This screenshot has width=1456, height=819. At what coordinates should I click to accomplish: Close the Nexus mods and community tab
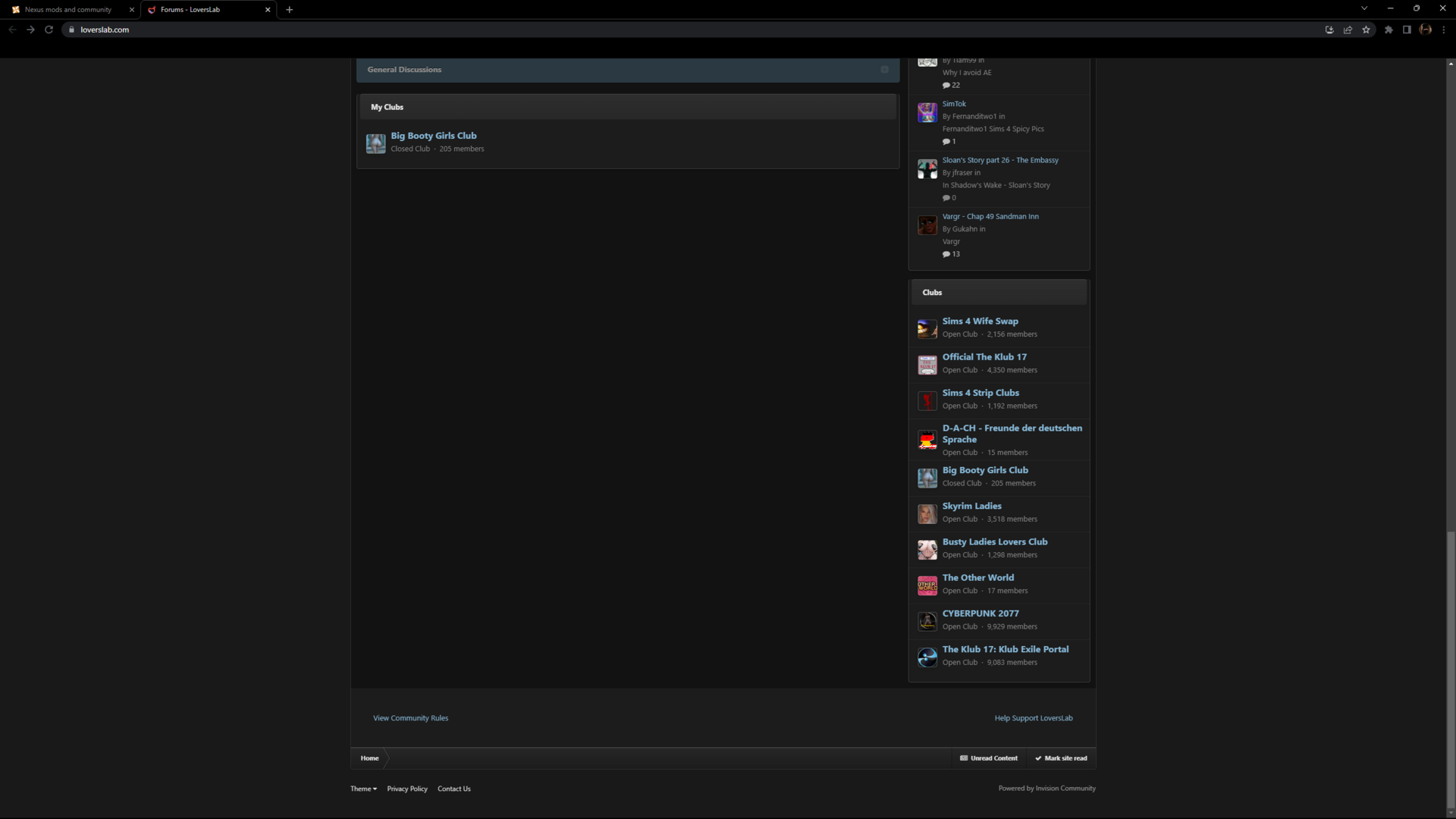click(x=131, y=10)
